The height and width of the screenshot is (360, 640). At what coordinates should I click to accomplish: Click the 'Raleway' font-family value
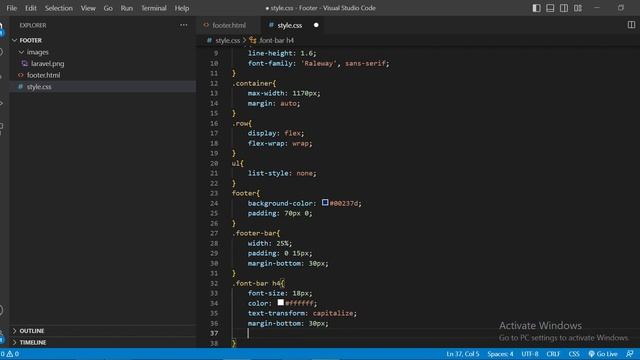point(318,63)
